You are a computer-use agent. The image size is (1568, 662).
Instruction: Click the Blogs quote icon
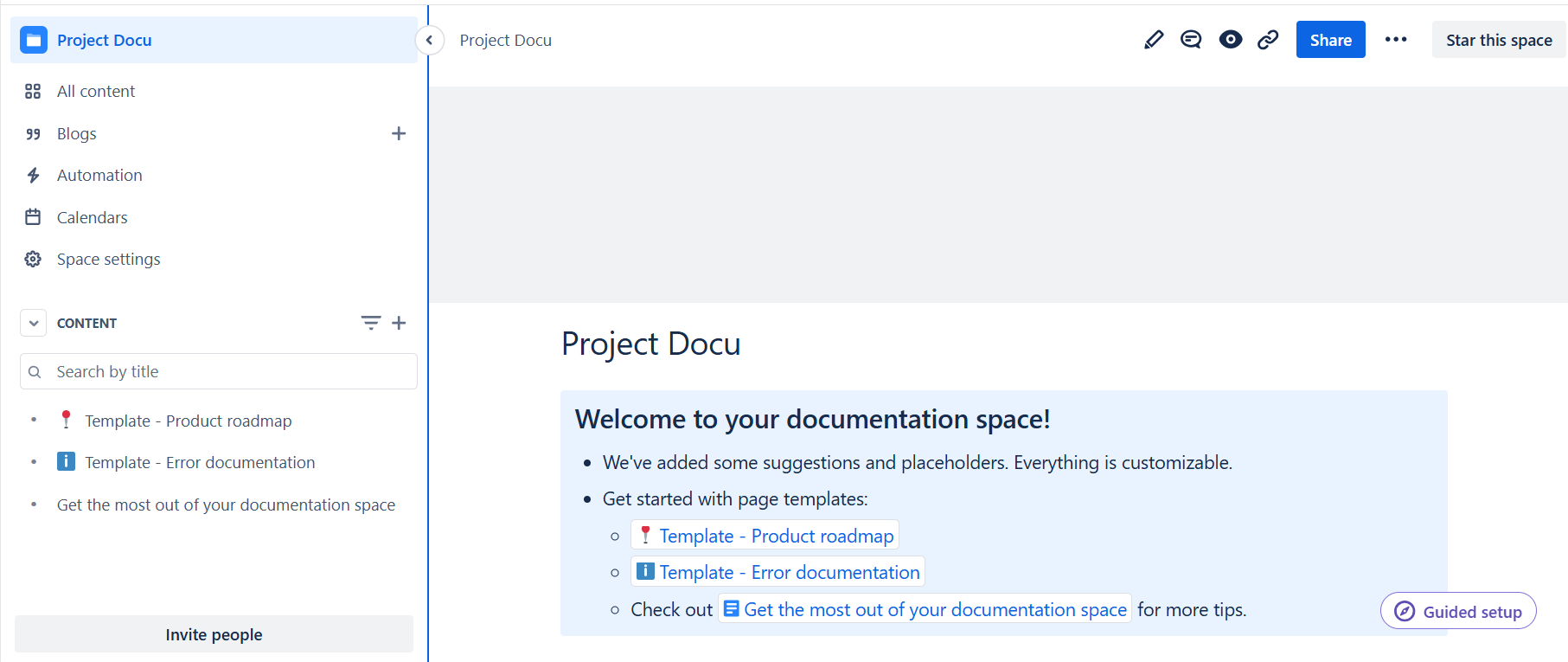pos(33,133)
